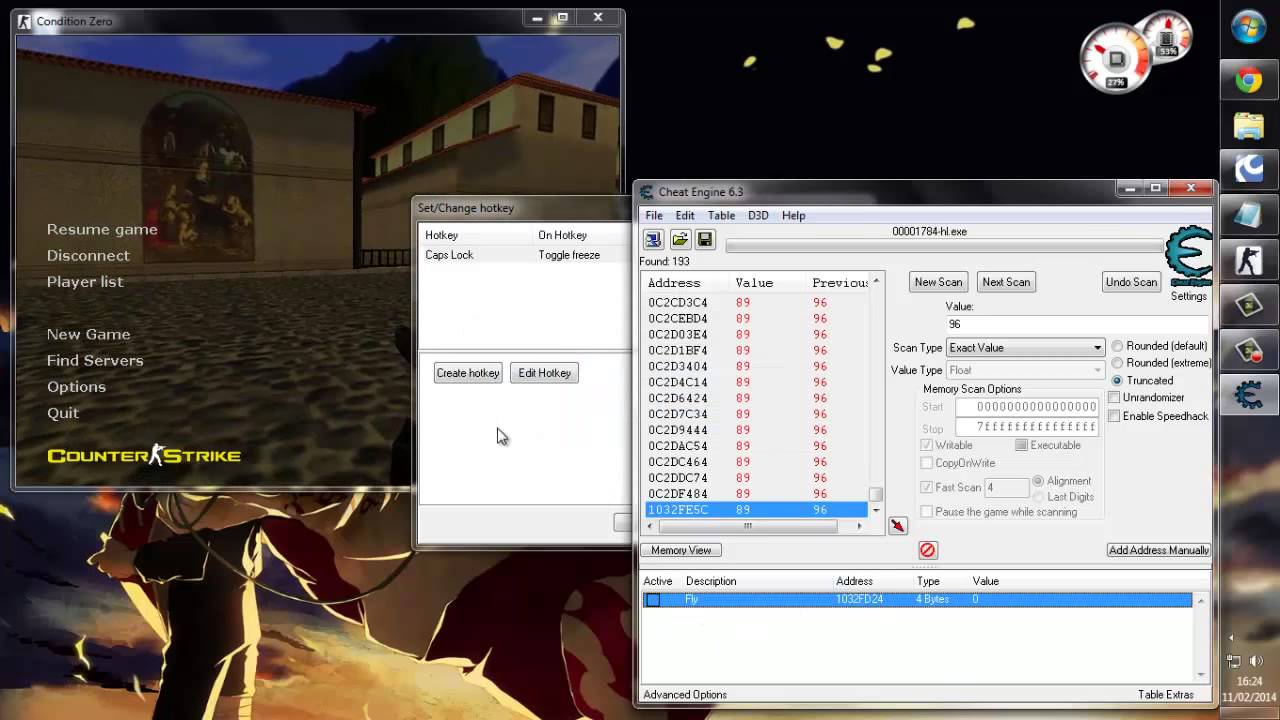Click the taskbar icon with red dot
The image size is (1280, 720).
pos(1249,349)
